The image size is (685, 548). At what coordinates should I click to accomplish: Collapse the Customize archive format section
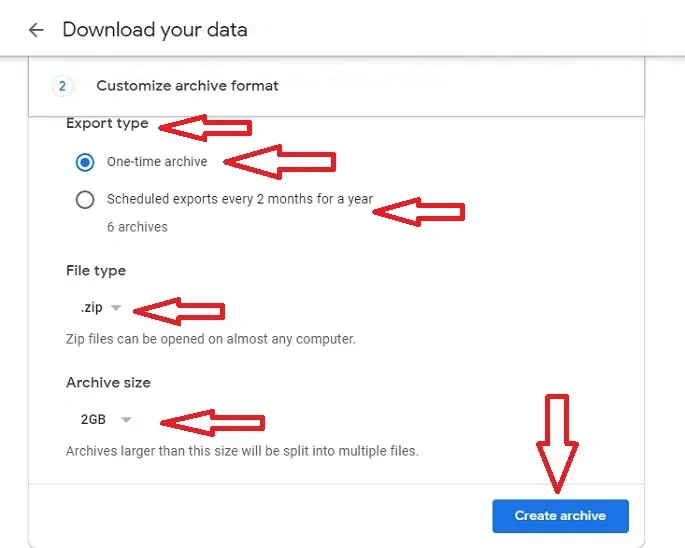tap(187, 86)
